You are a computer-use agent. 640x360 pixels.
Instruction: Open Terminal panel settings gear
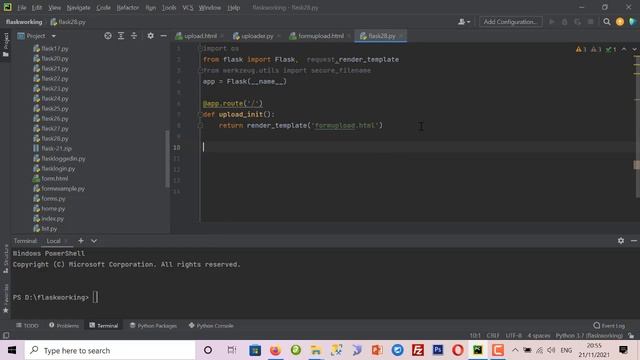pos(621,241)
